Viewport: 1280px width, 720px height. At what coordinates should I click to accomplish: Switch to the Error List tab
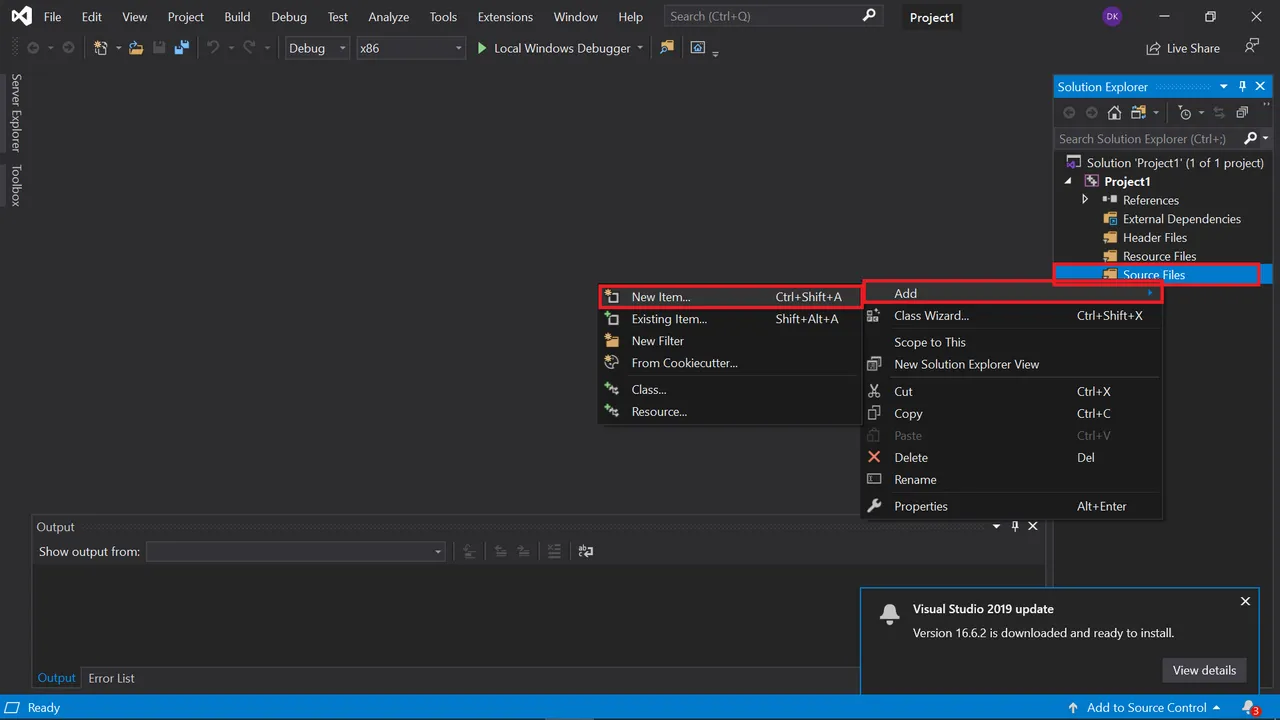[111, 678]
